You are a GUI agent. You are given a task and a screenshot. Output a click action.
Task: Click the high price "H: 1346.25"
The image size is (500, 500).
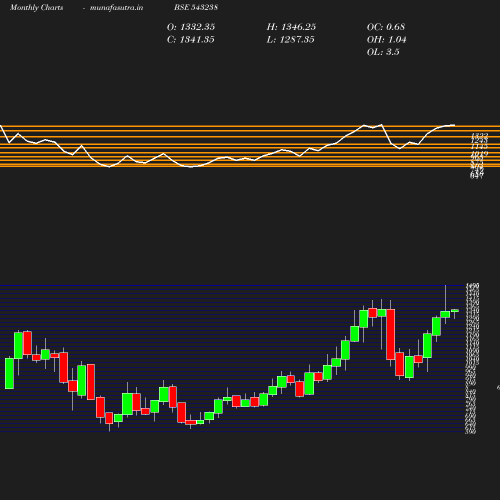coord(291,27)
